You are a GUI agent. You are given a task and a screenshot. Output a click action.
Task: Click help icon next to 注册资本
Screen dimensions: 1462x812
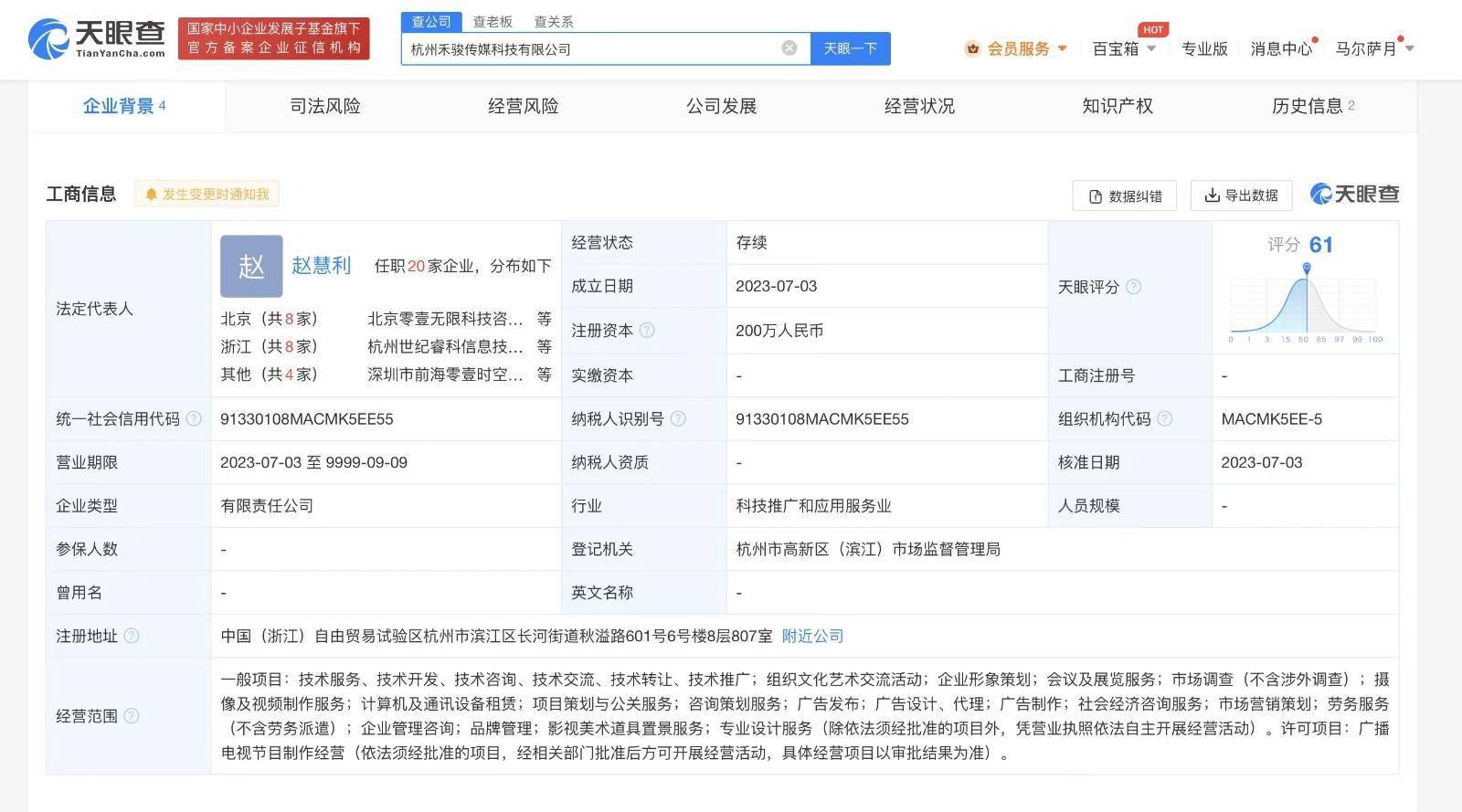point(647,331)
